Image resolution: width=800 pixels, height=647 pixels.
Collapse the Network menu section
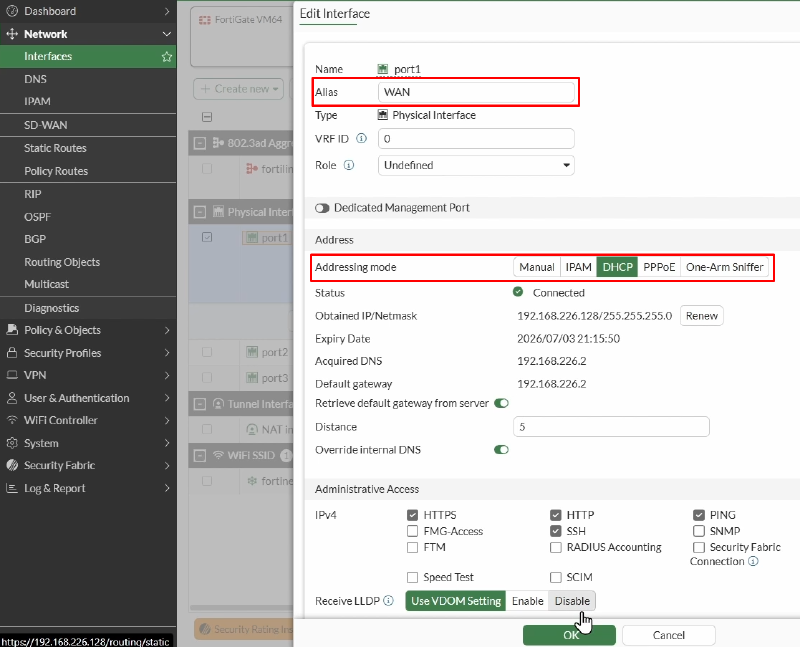pyautogui.click(x=166, y=34)
